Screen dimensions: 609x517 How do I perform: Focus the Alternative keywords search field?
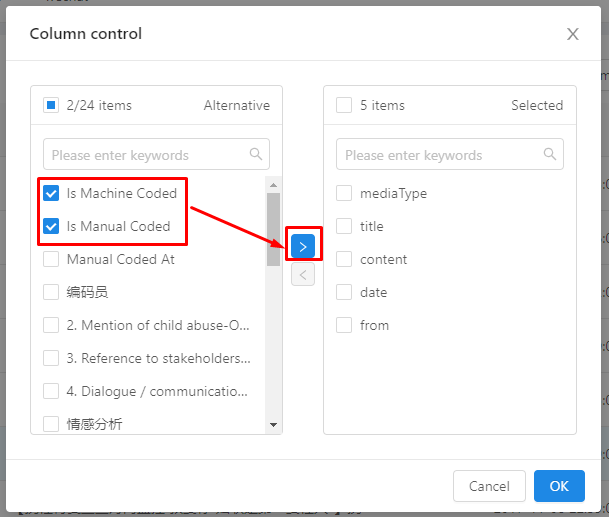[145, 155]
